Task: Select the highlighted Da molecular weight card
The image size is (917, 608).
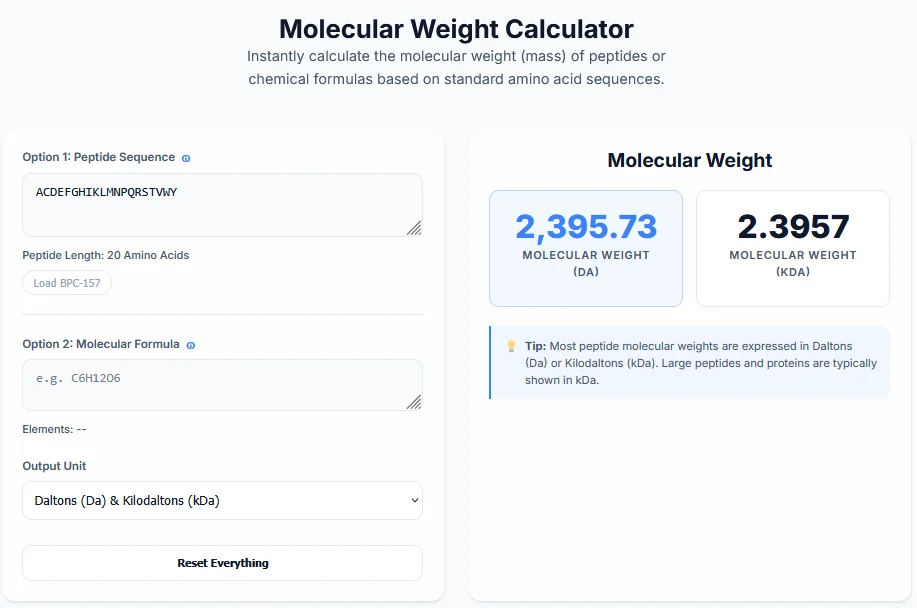Action: (x=586, y=248)
